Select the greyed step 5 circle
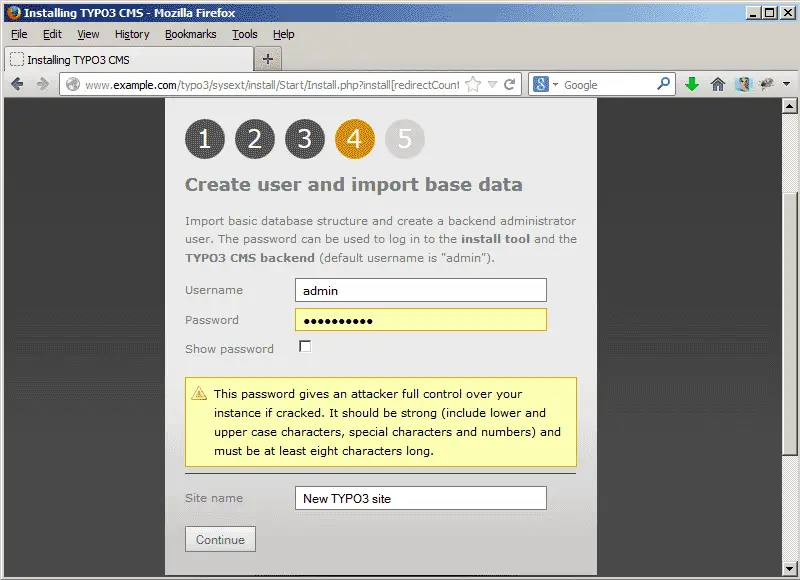Viewport: 800px width, 580px height. click(405, 139)
